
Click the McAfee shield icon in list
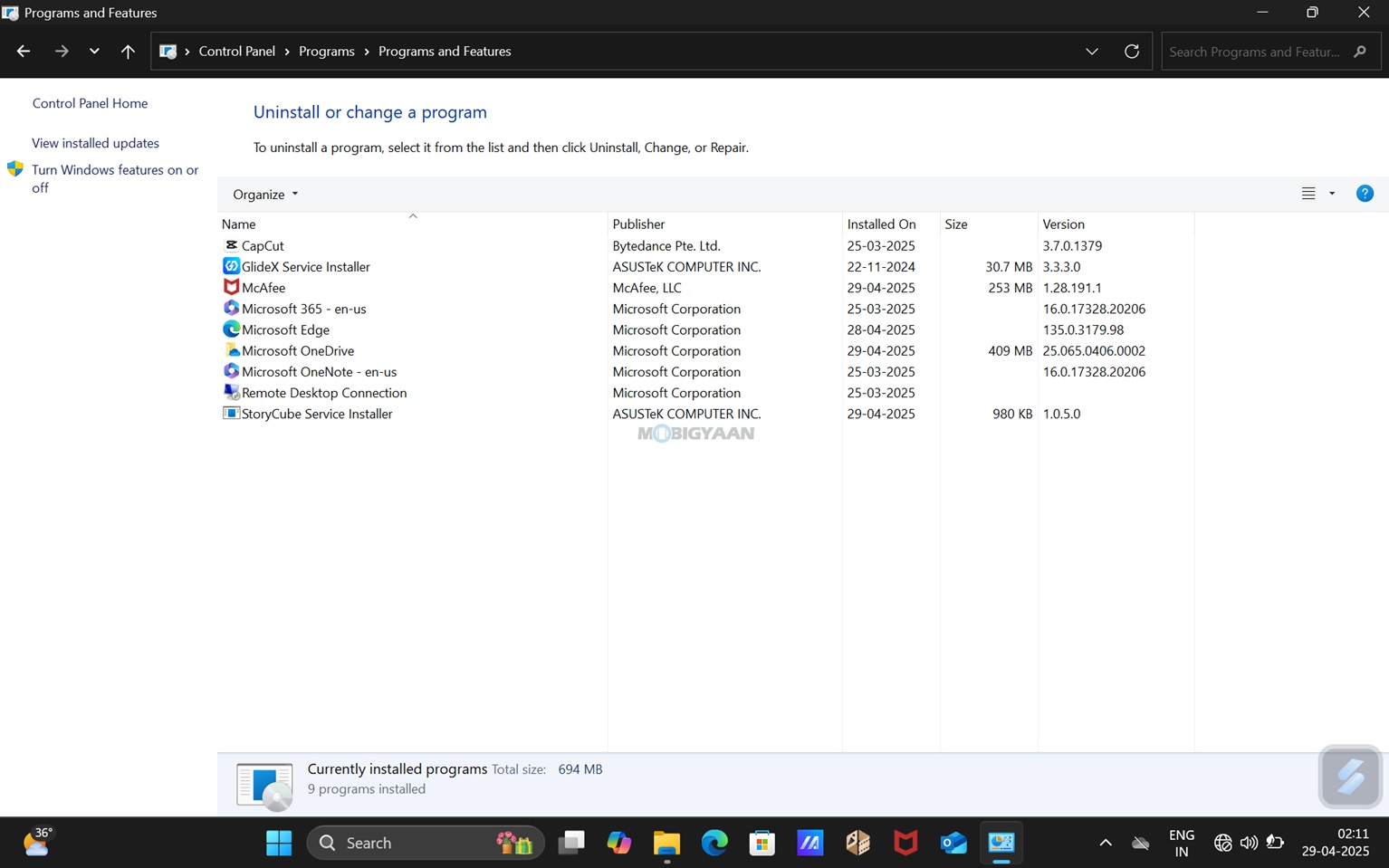click(x=231, y=287)
